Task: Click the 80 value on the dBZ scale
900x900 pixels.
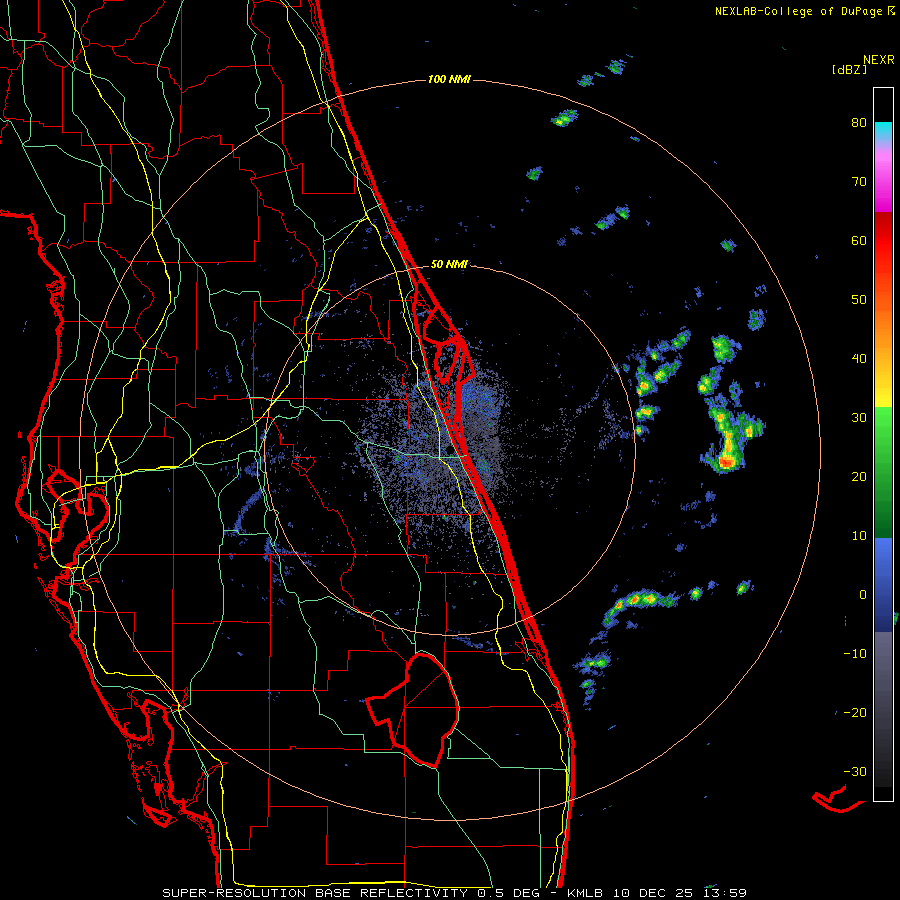Action: pyautogui.click(x=859, y=122)
